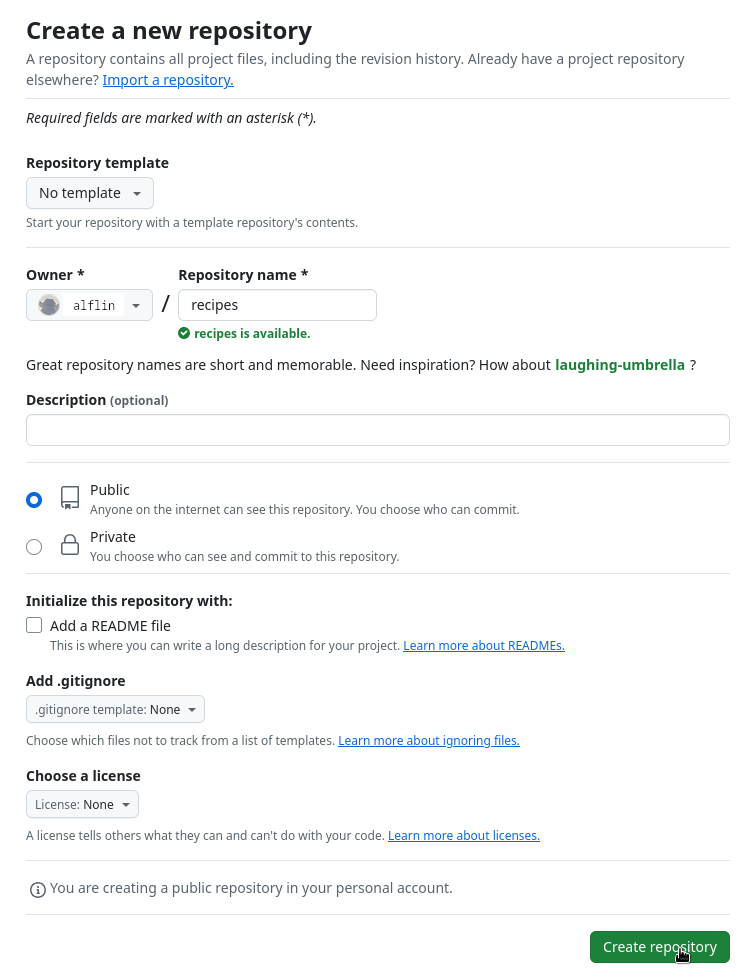The height and width of the screenshot is (977, 751).
Task: Open the License: None dropdown
Action: click(x=82, y=803)
